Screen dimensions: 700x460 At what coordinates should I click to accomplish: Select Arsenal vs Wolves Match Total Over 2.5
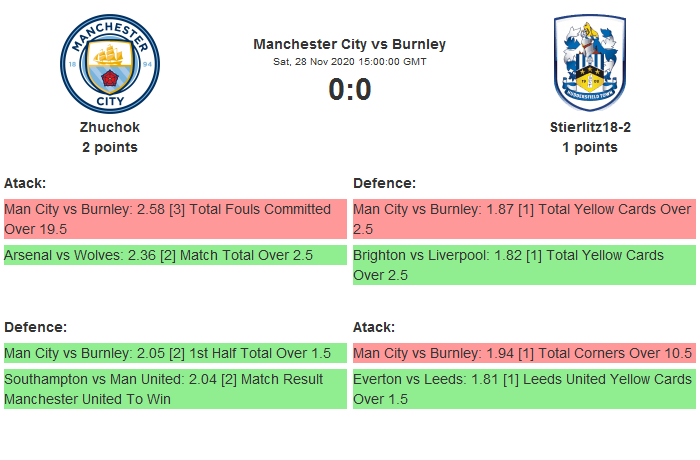pos(174,256)
